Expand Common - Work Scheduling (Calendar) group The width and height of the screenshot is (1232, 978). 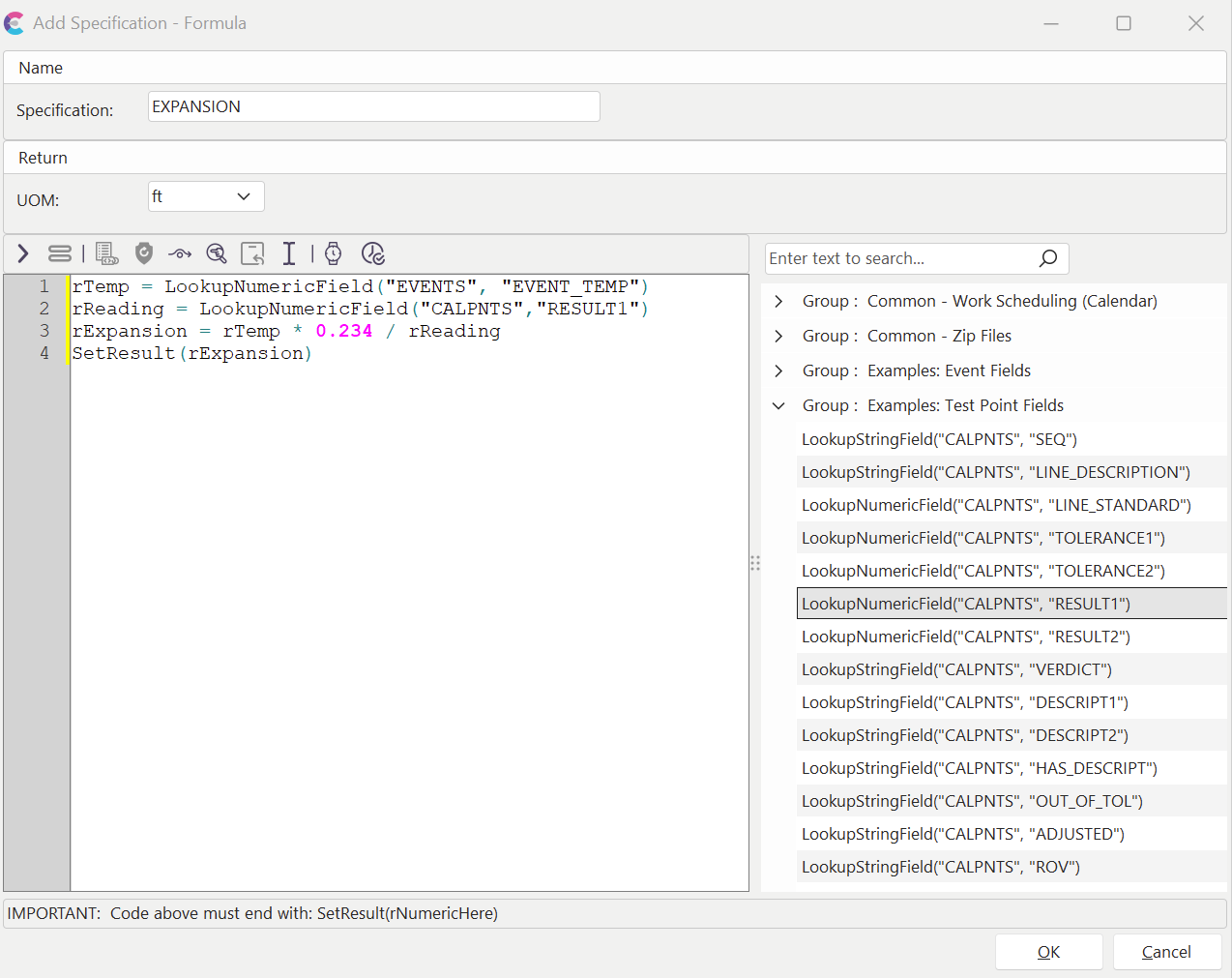coord(779,302)
